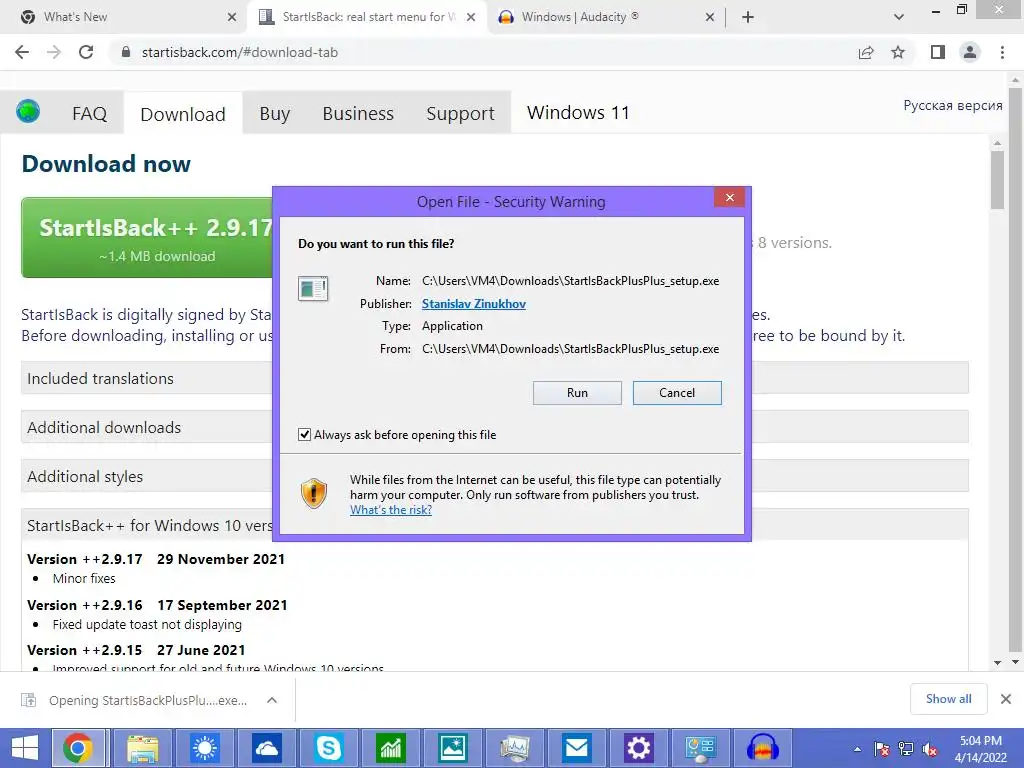Switch to the Русская версия language link
This screenshot has height=768, width=1024.
click(953, 105)
